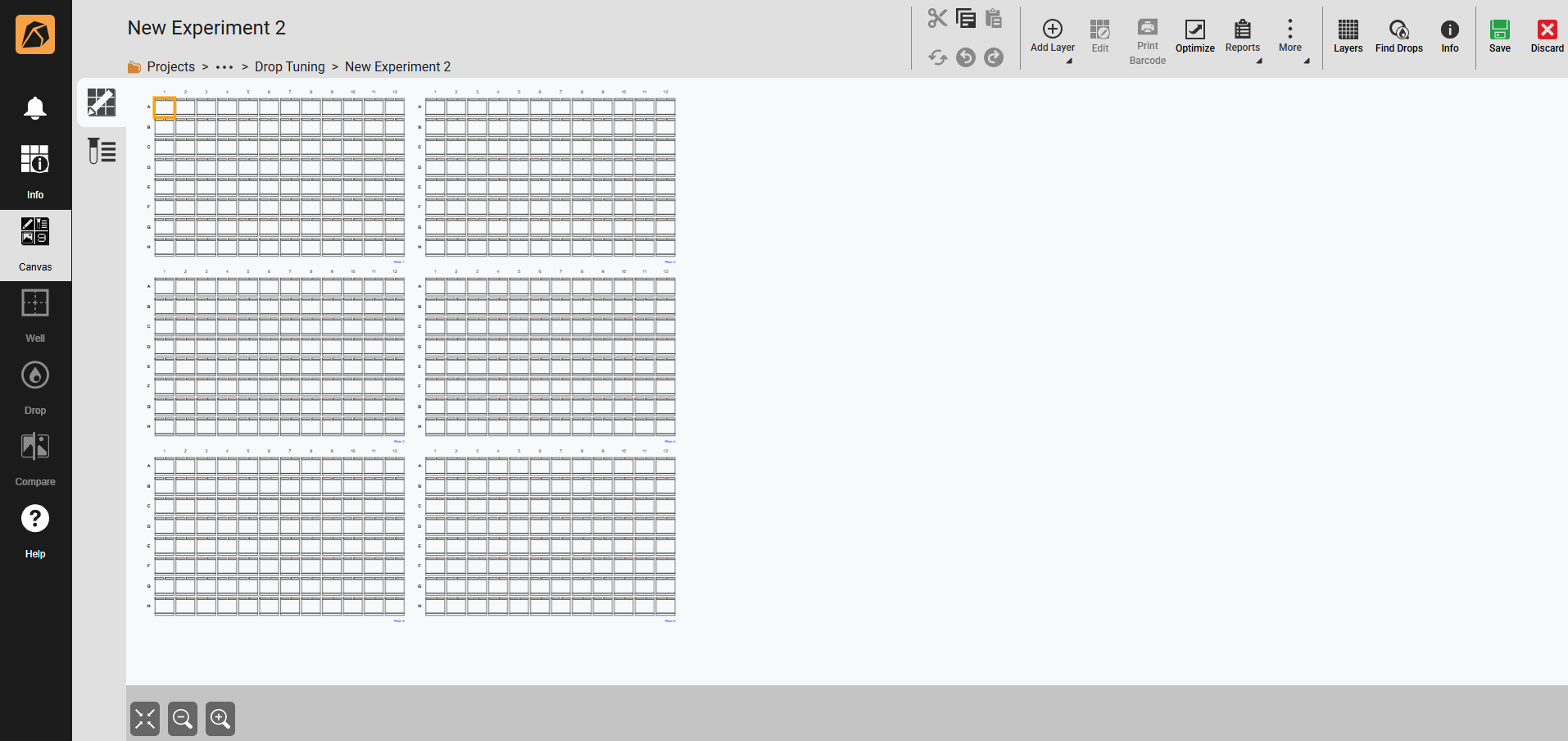Fit canvas to screen
The image size is (1568, 741).
pos(145,719)
